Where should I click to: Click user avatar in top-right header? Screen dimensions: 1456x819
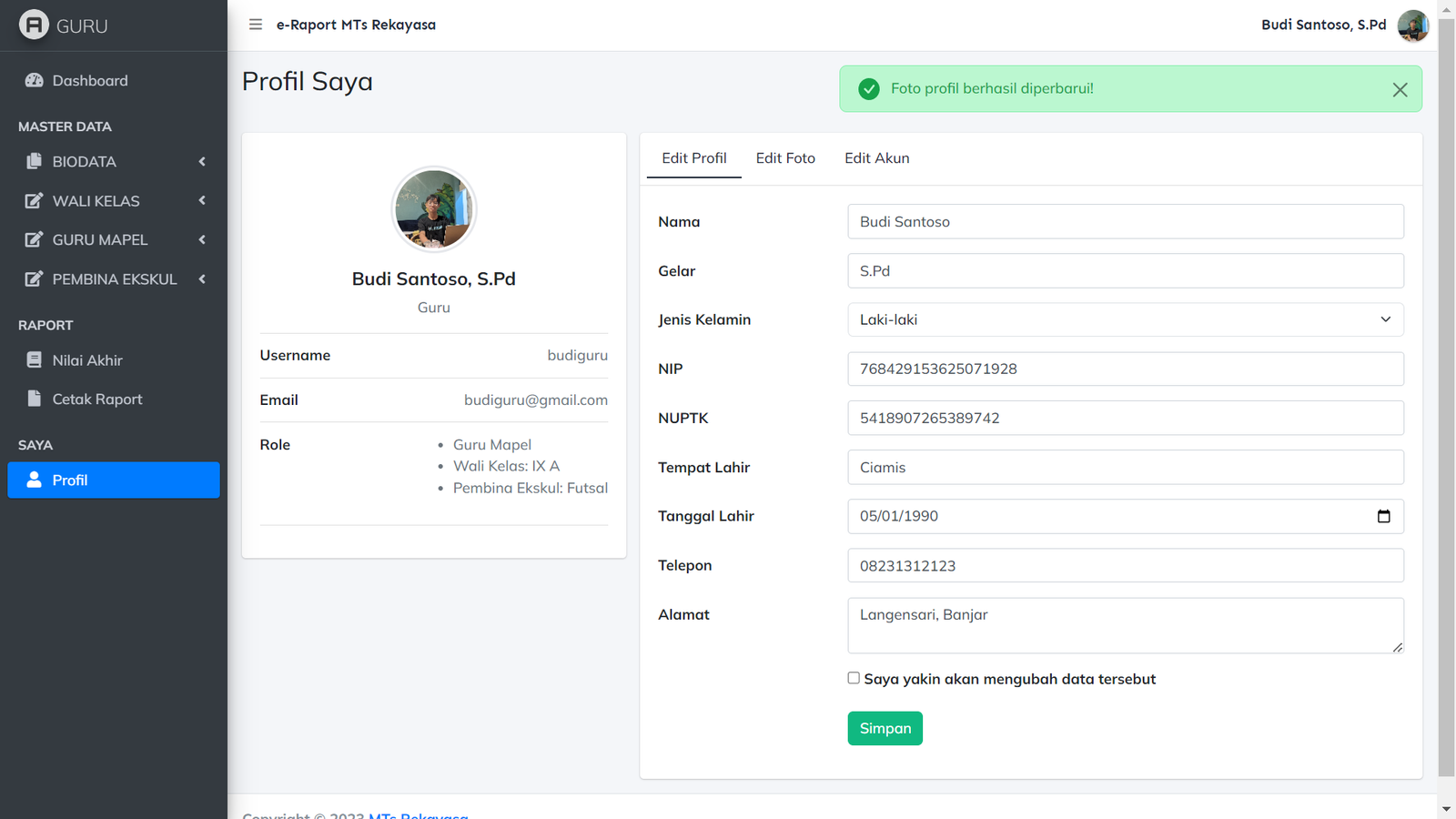click(x=1412, y=25)
